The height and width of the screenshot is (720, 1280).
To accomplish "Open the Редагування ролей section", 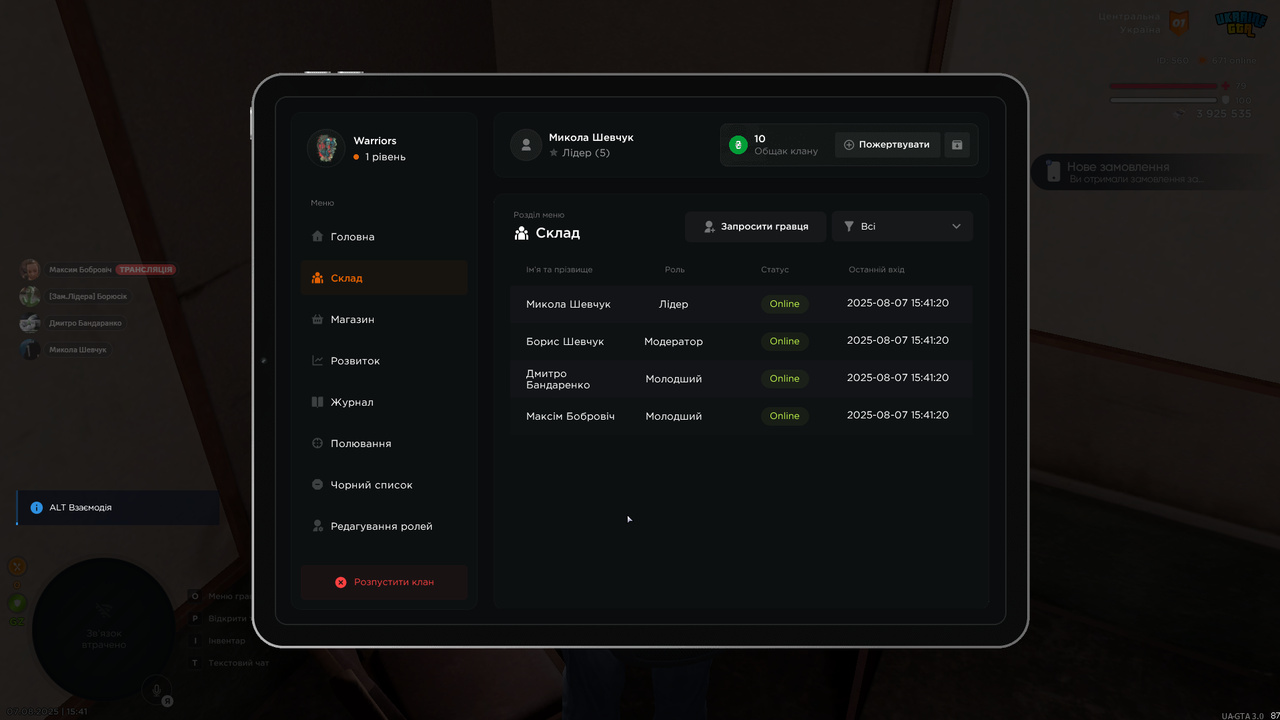I will (x=384, y=526).
